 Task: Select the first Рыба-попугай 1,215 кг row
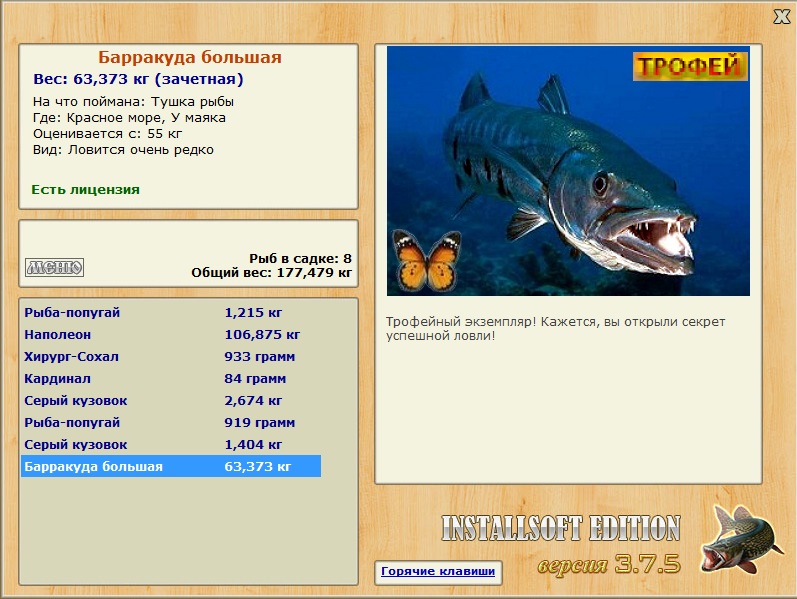171,313
